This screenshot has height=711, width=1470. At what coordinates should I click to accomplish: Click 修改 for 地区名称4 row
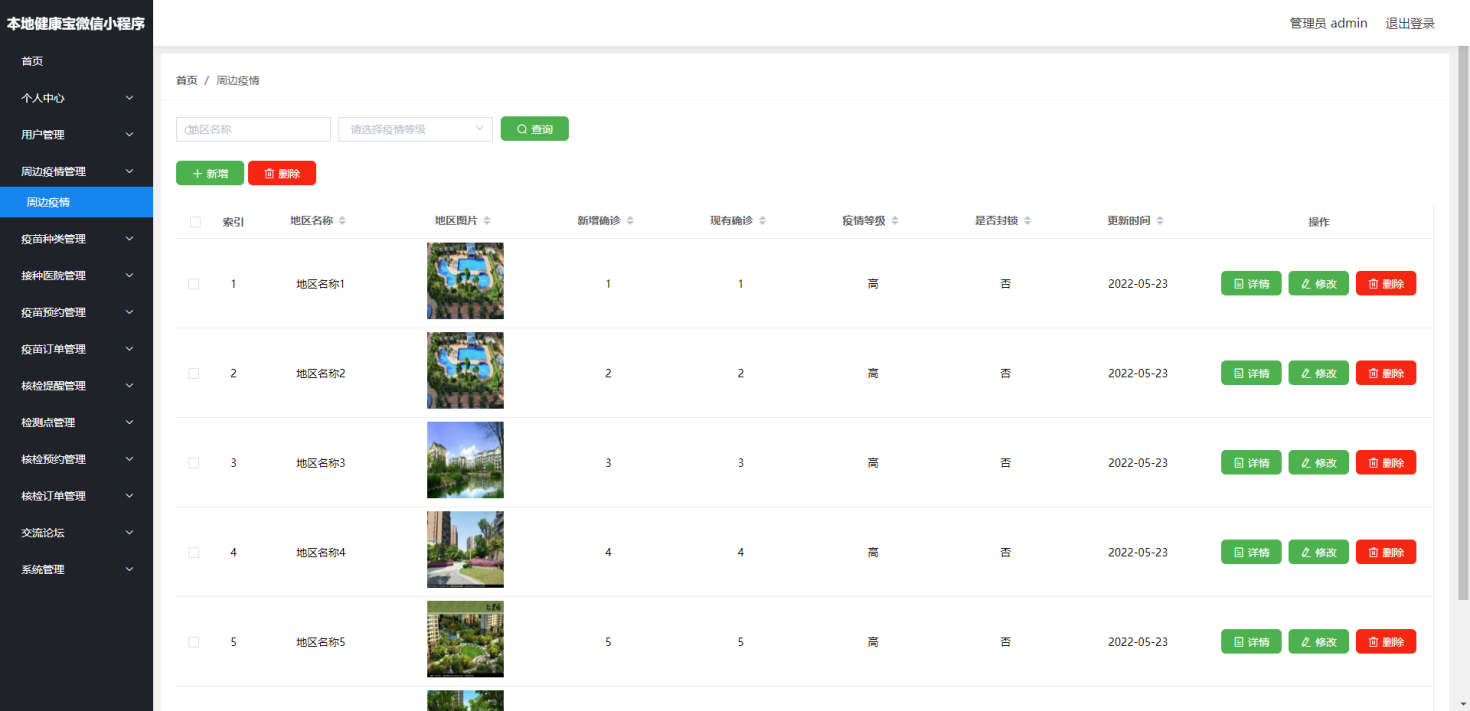coord(1318,552)
